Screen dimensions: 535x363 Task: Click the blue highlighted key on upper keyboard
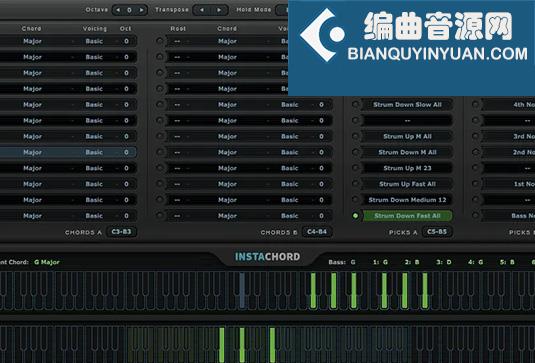pos(242,290)
